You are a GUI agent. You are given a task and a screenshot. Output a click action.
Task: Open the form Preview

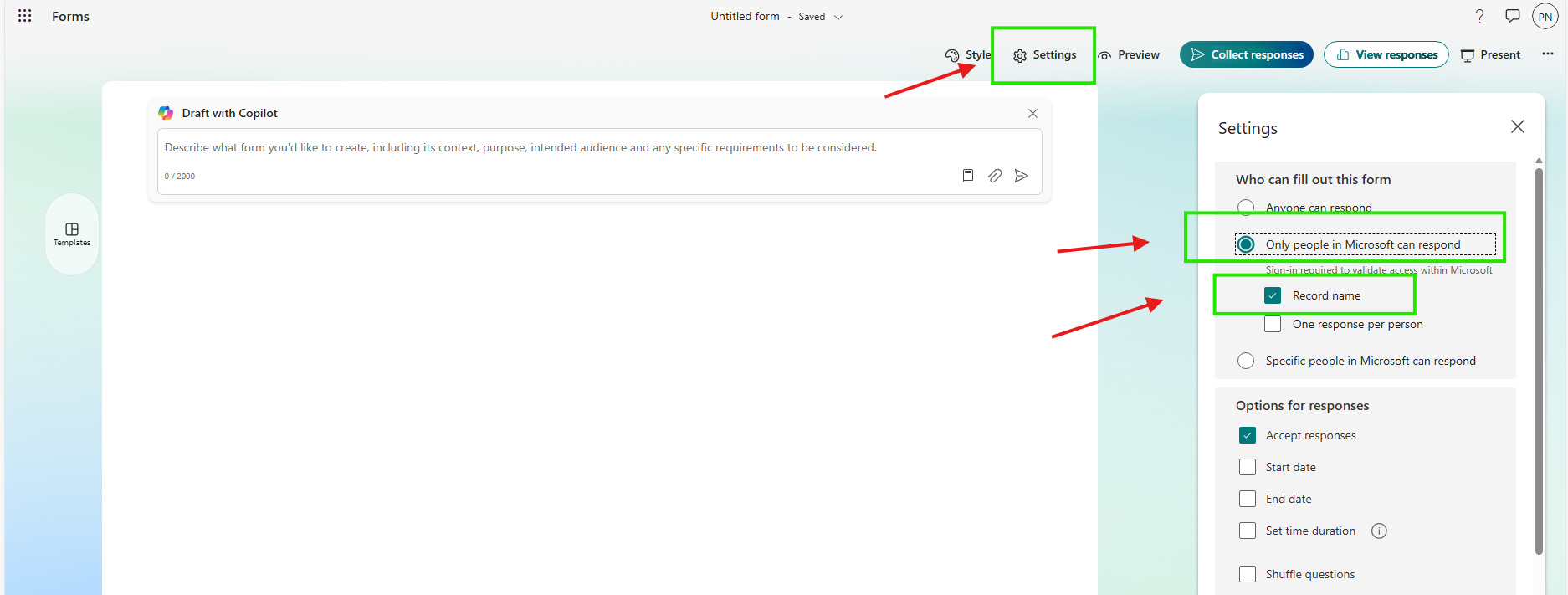pyautogui.click(x=1129, y=55)
